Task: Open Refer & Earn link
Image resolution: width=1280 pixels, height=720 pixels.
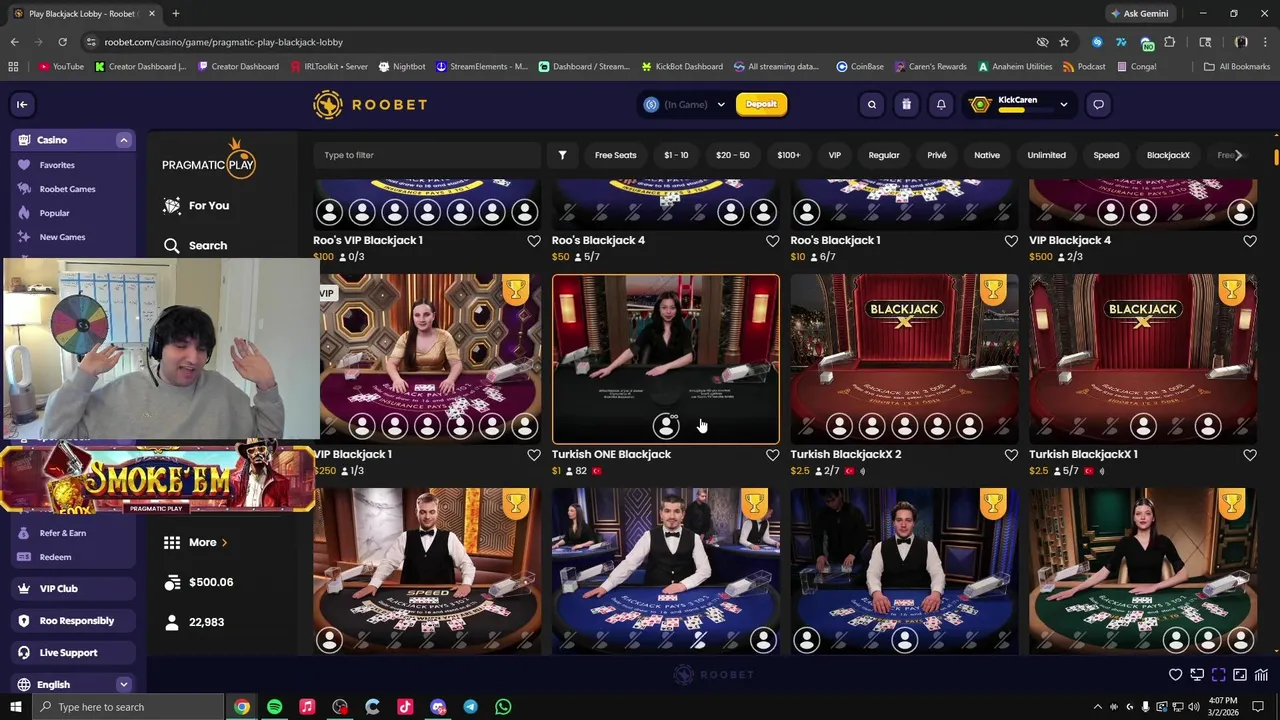Action: [x=62, y=533]
